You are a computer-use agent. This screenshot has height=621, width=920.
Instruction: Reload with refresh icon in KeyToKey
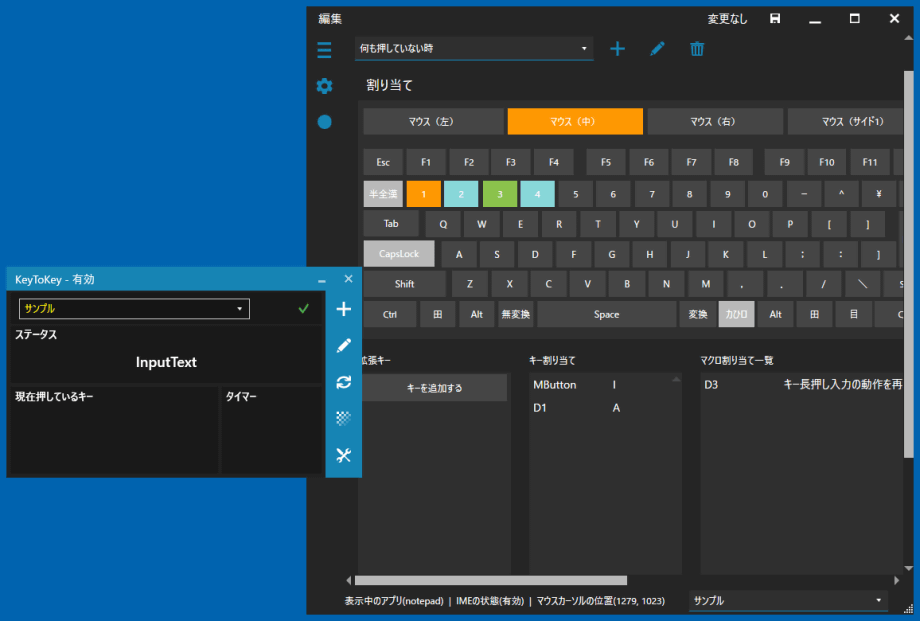[344, 382]
